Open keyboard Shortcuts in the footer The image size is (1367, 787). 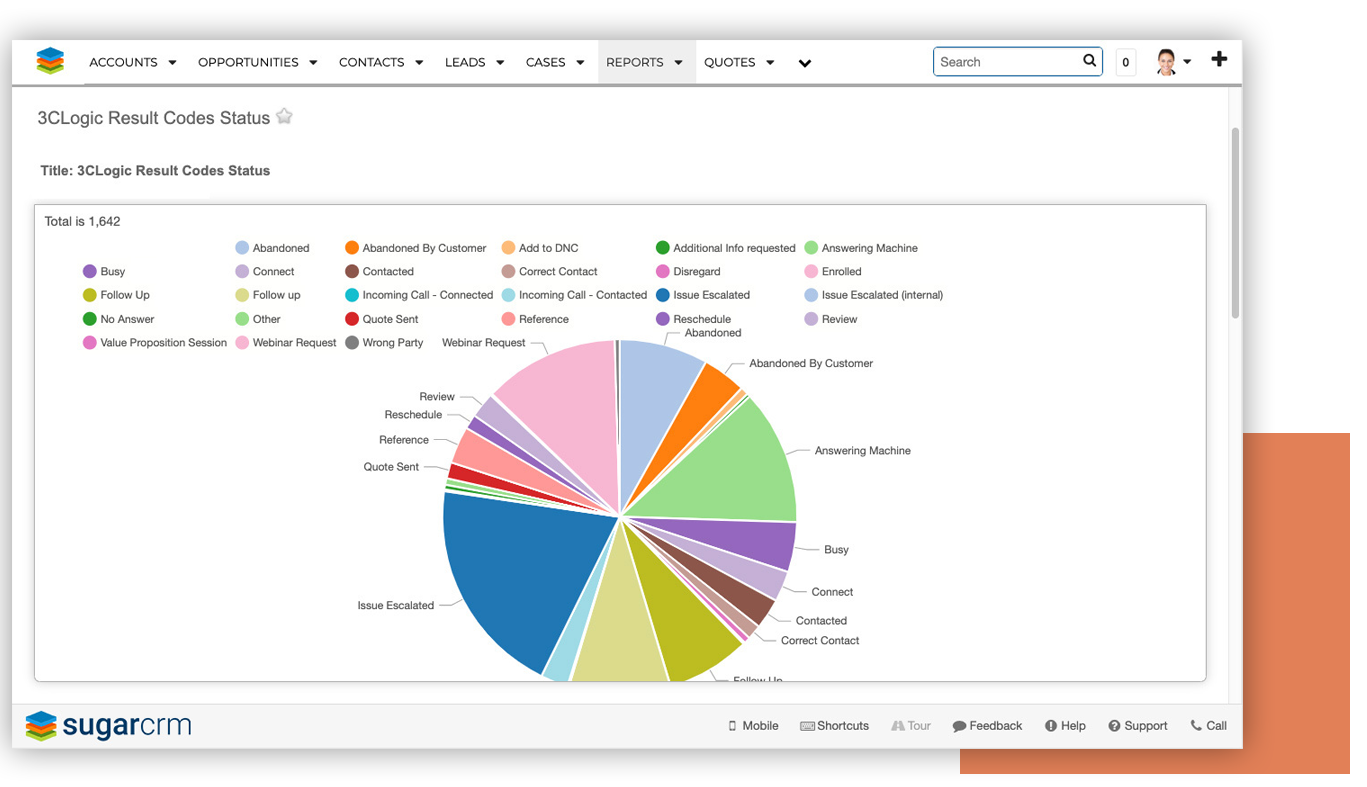[x=834, y=726]
